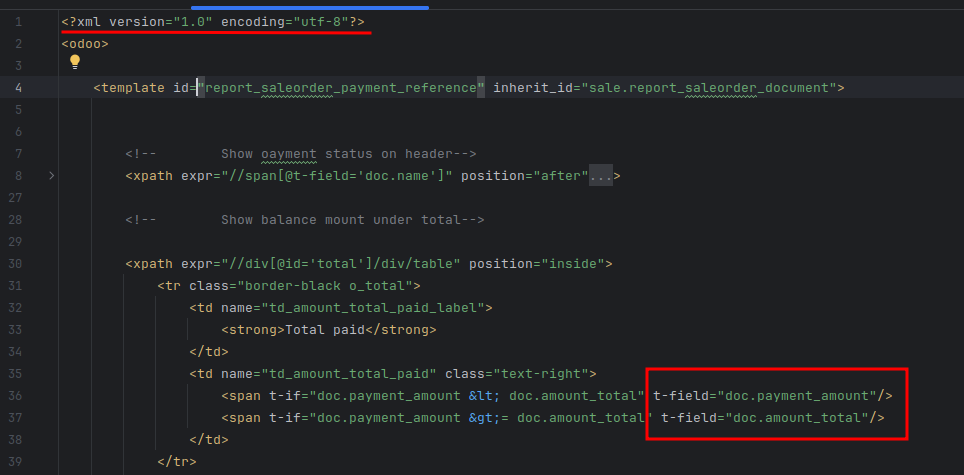The image size is (964, 475).
Task: Click t-field="doc.payment_amount" on line 36
Action: 765,396
